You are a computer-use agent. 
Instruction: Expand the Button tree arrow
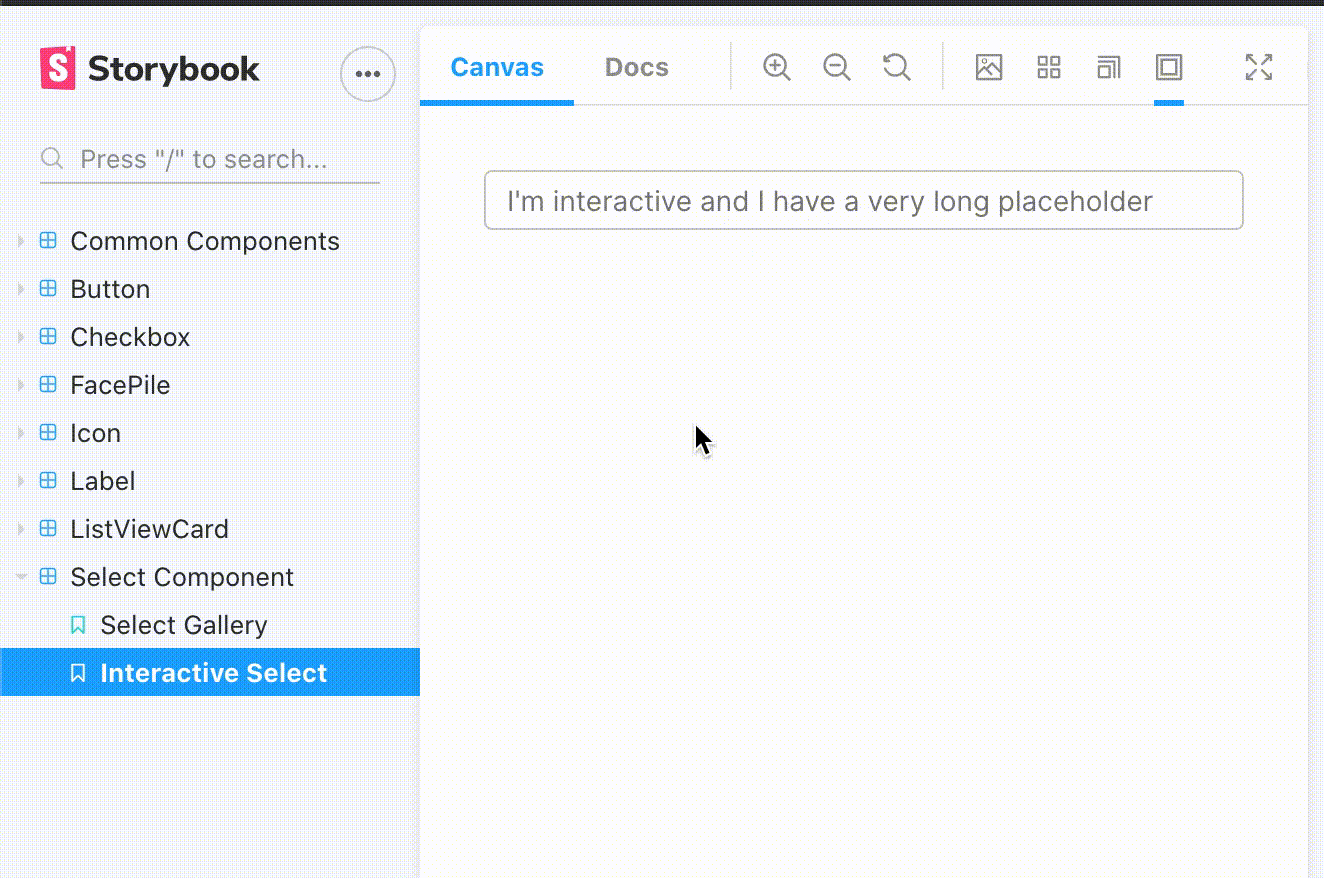coord(21,289)
